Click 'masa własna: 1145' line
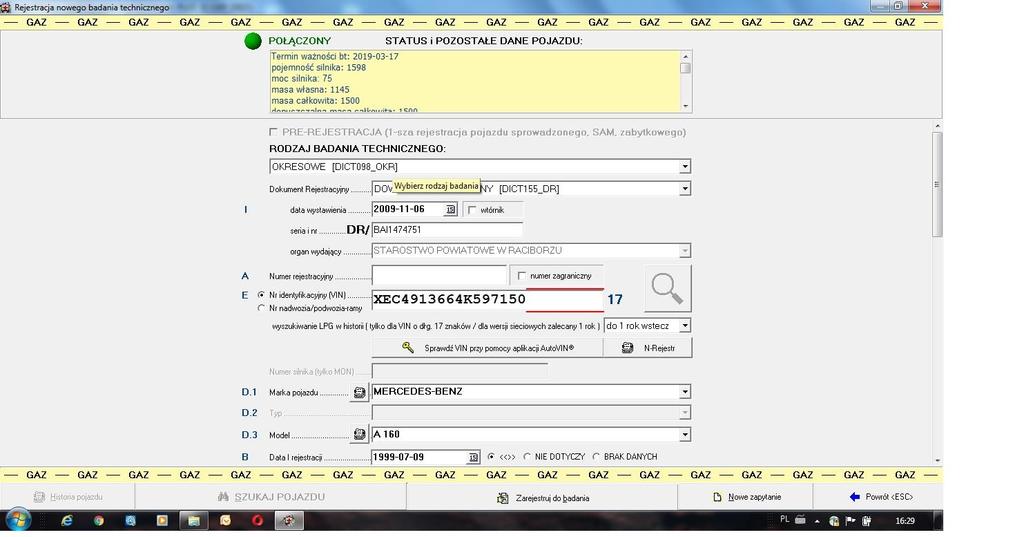The height and width of the screenshot is (537, 1024). [310, 90]
